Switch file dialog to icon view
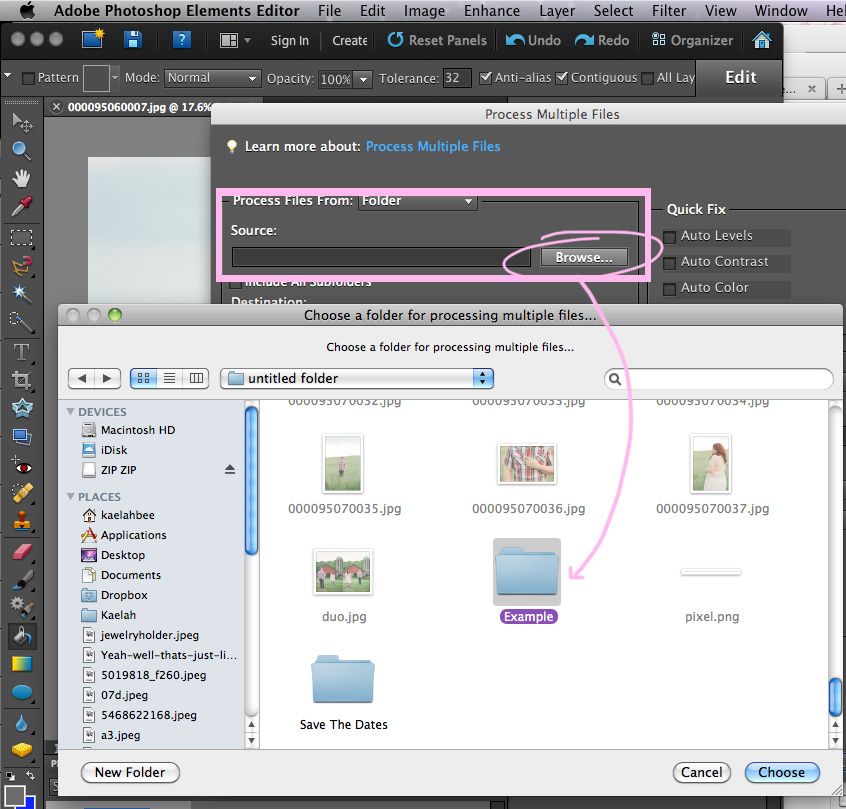846x809 pixels. coord(144,378)
